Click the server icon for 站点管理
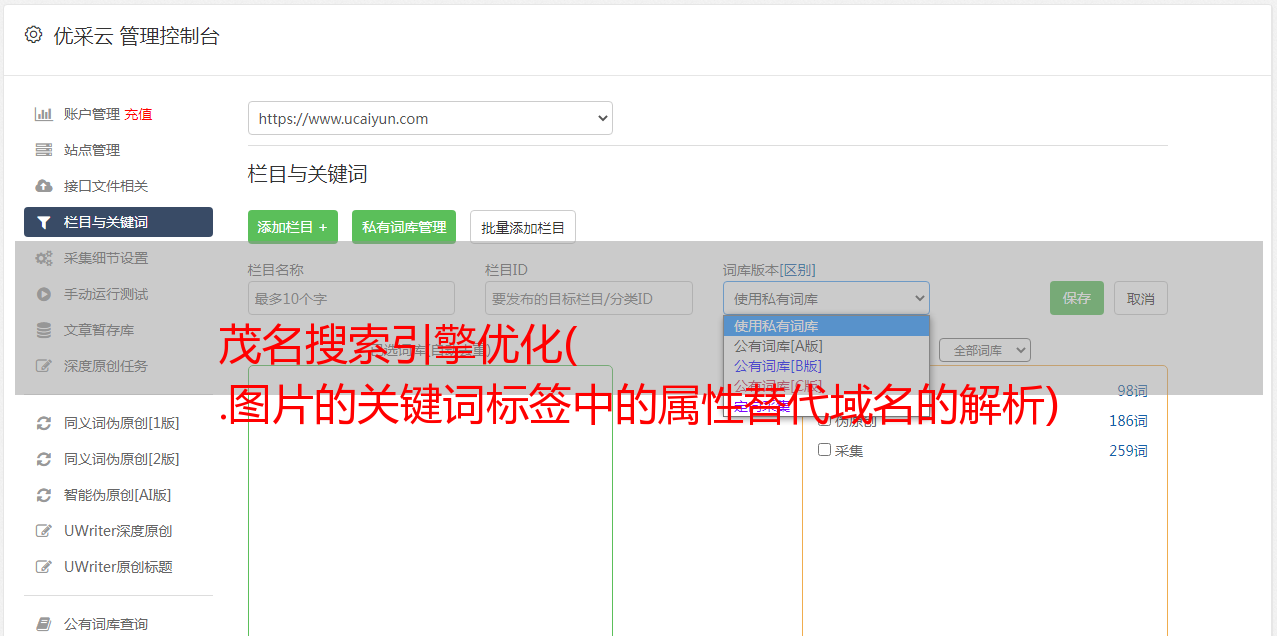Image resolution: width=1277 pixels, height=636 pixels. pos(44,150)
